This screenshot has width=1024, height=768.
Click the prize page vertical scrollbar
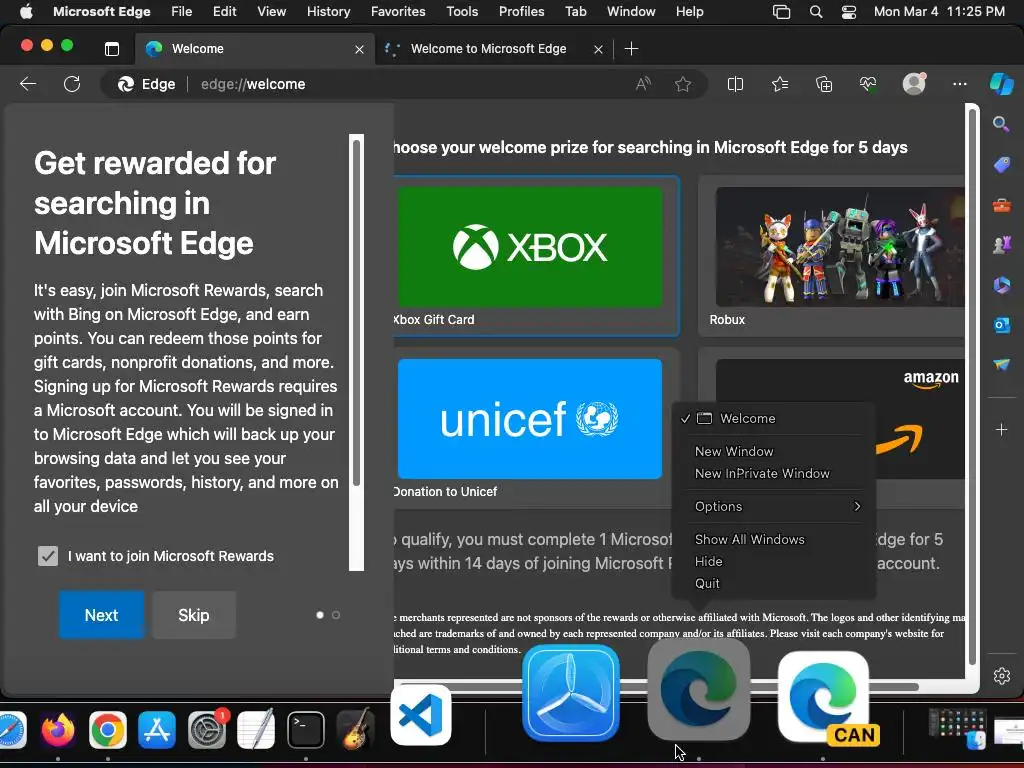[973, 385]
